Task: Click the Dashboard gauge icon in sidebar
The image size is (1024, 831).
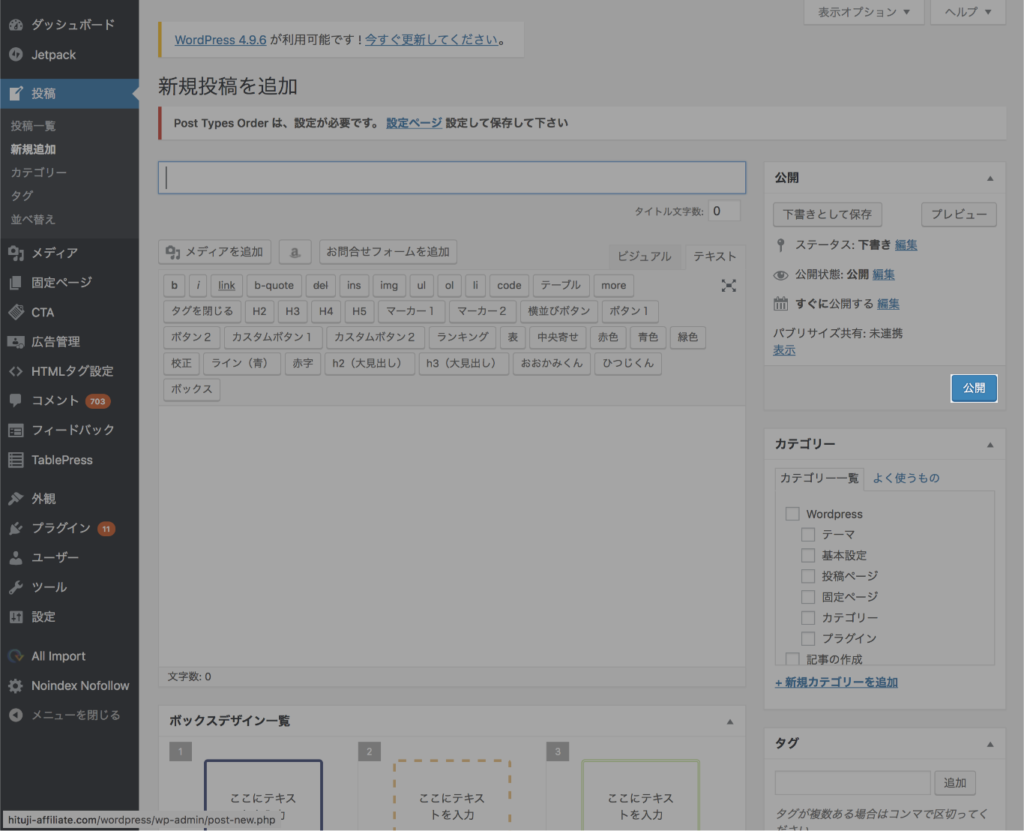Action: (x=16, y=25)
